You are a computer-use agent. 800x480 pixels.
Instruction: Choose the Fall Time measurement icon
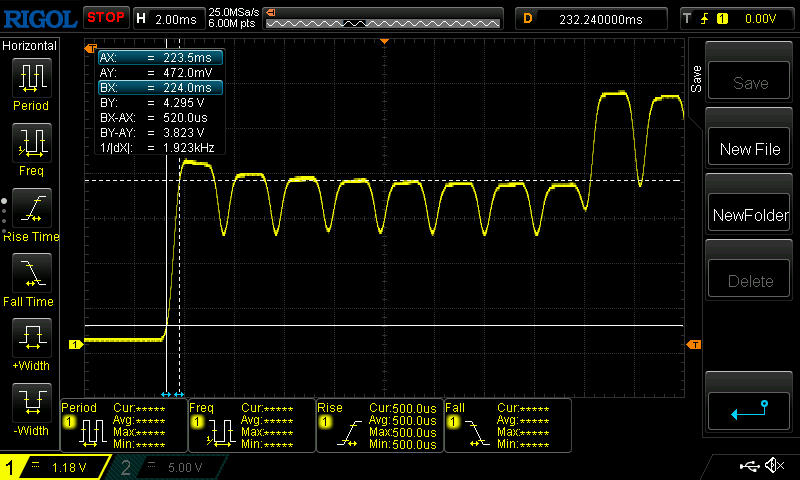point(30,275)
